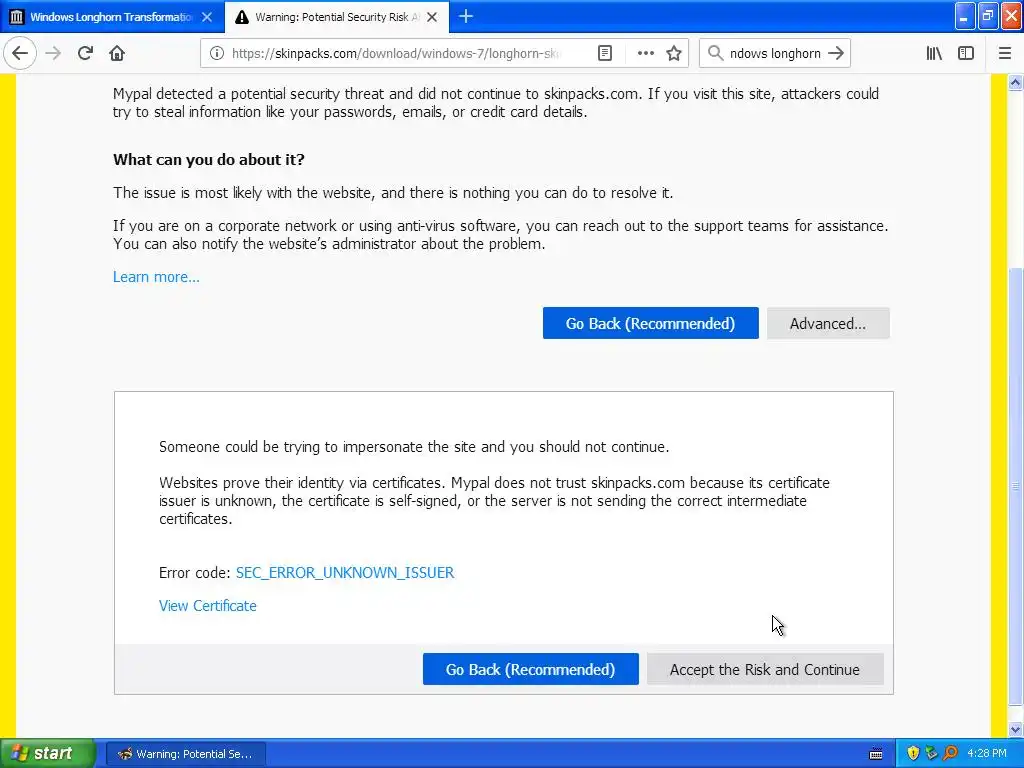This screenshot has height=768, width=1024.
Task: Bookmark this page with the star
Action: click(x=674, y=54)
